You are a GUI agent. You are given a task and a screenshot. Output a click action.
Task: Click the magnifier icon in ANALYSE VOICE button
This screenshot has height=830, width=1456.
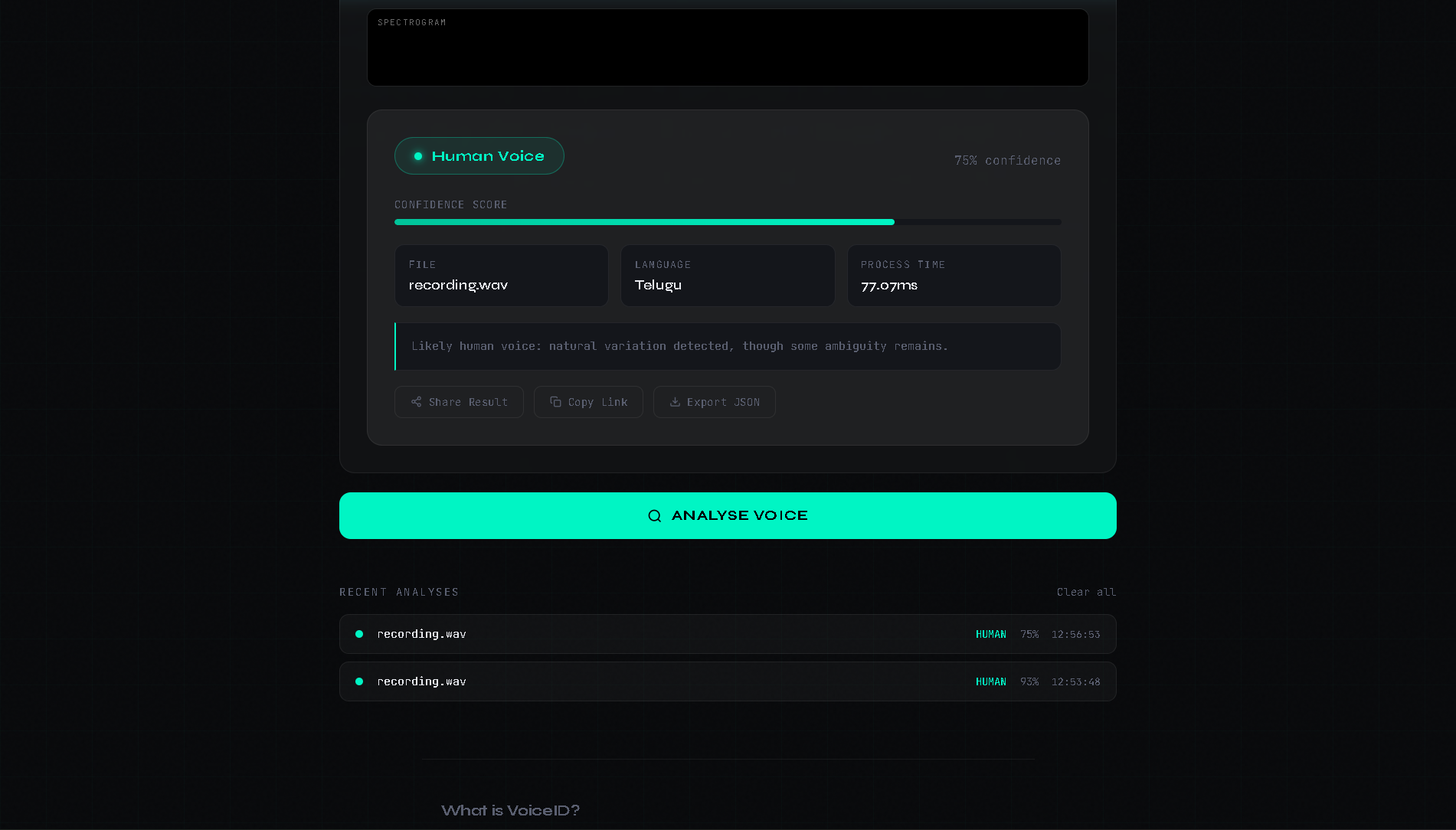(655, 515)
